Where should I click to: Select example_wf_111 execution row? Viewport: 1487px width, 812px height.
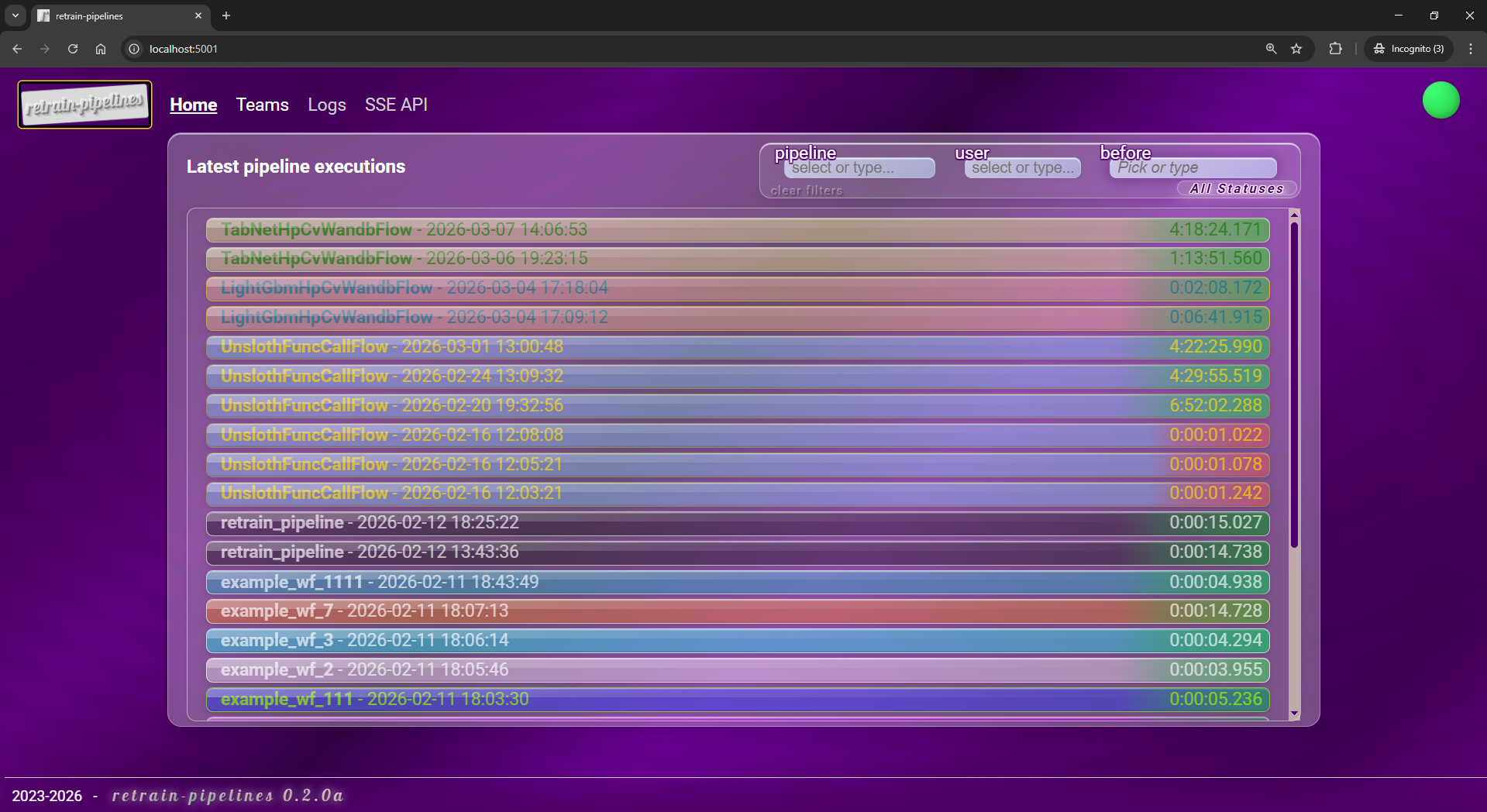tap(738, 700)
